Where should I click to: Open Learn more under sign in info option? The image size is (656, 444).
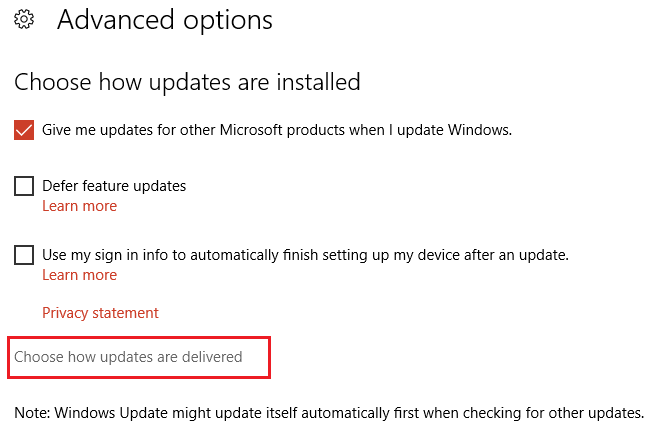[x=79, y=275]
